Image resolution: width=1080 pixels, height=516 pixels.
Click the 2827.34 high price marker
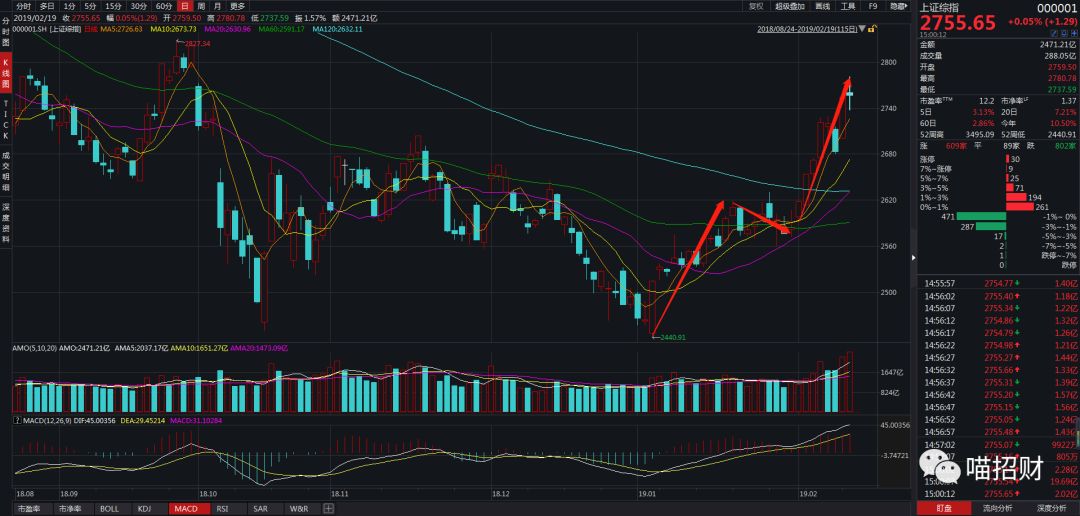196,43
